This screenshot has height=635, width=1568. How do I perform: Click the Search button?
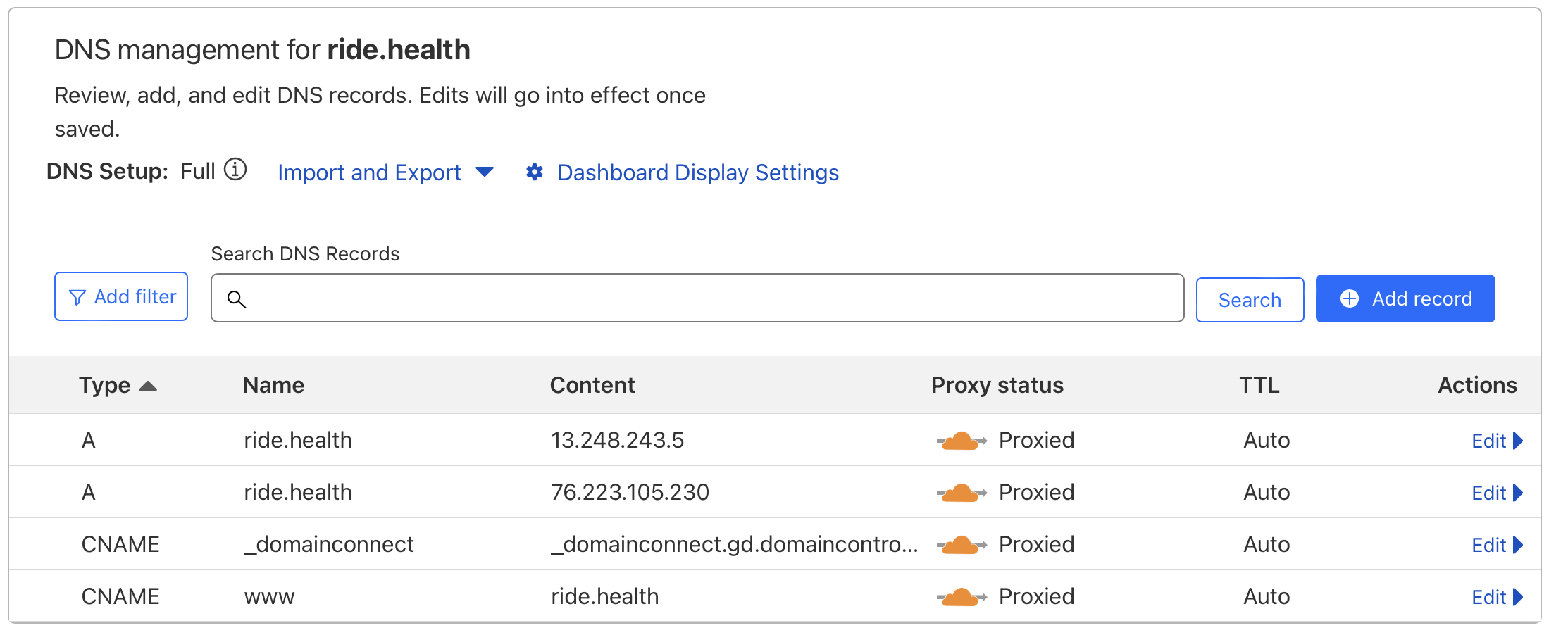pos(1250,299)
